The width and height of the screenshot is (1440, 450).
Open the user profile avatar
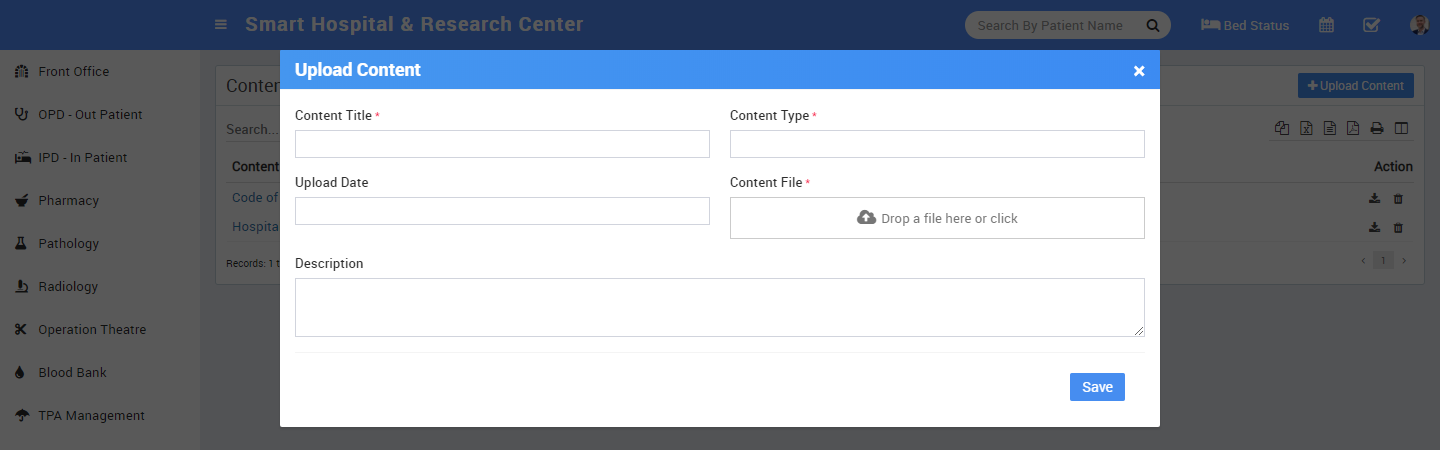pos(1419,25)
